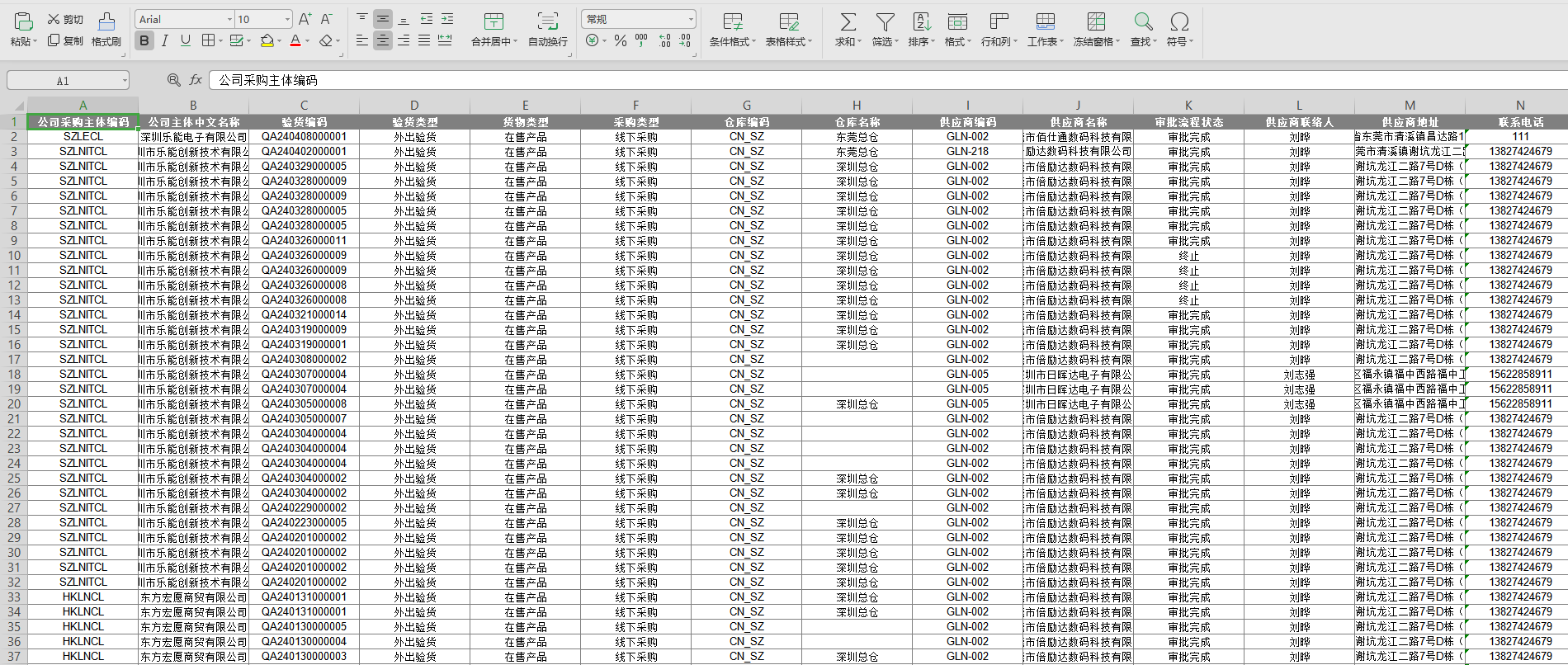Screen dimensions: 1568x665
Task: Toggle Bold formatting off
Action: [144, 40]
